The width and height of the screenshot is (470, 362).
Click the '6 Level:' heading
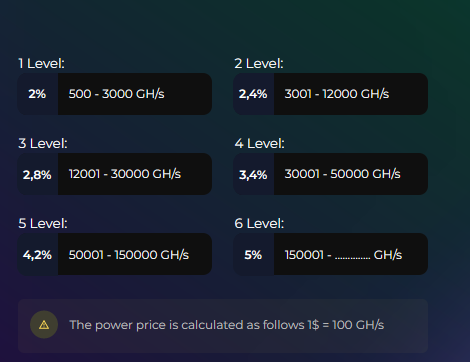[259, 223]
